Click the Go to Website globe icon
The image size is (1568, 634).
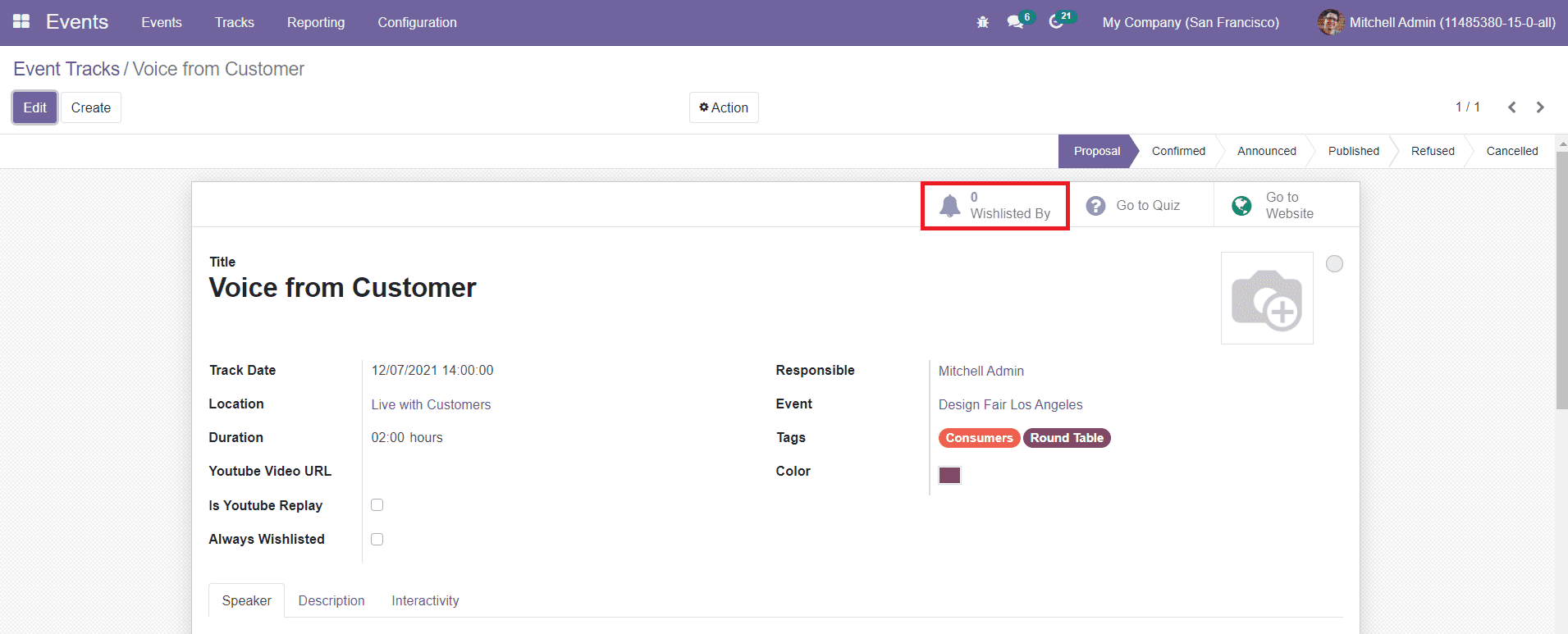coord(1241,206)
